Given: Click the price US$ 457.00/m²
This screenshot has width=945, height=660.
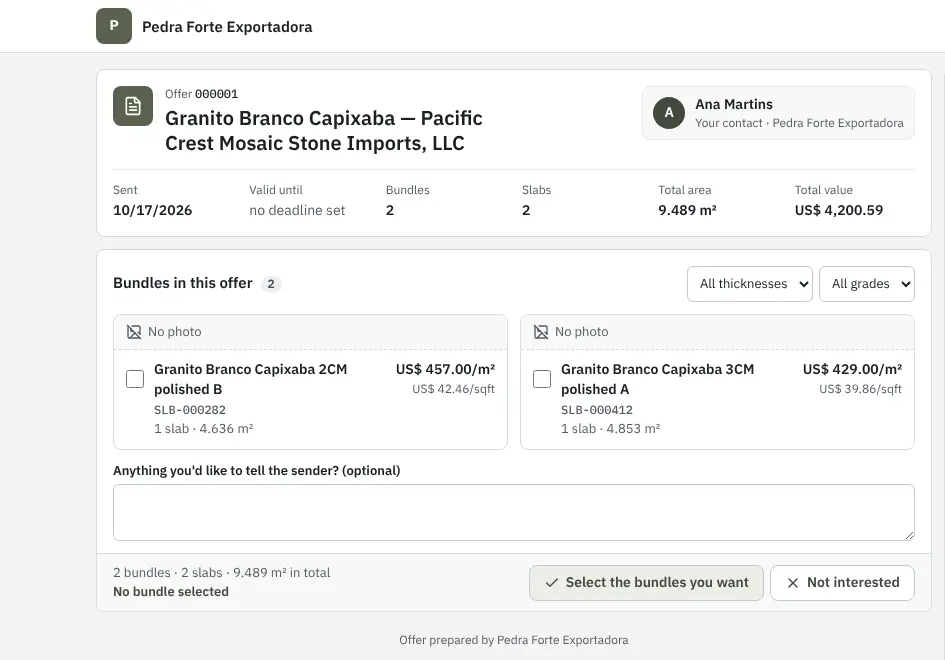Looking at the screenshot, I should pos(445,369).
